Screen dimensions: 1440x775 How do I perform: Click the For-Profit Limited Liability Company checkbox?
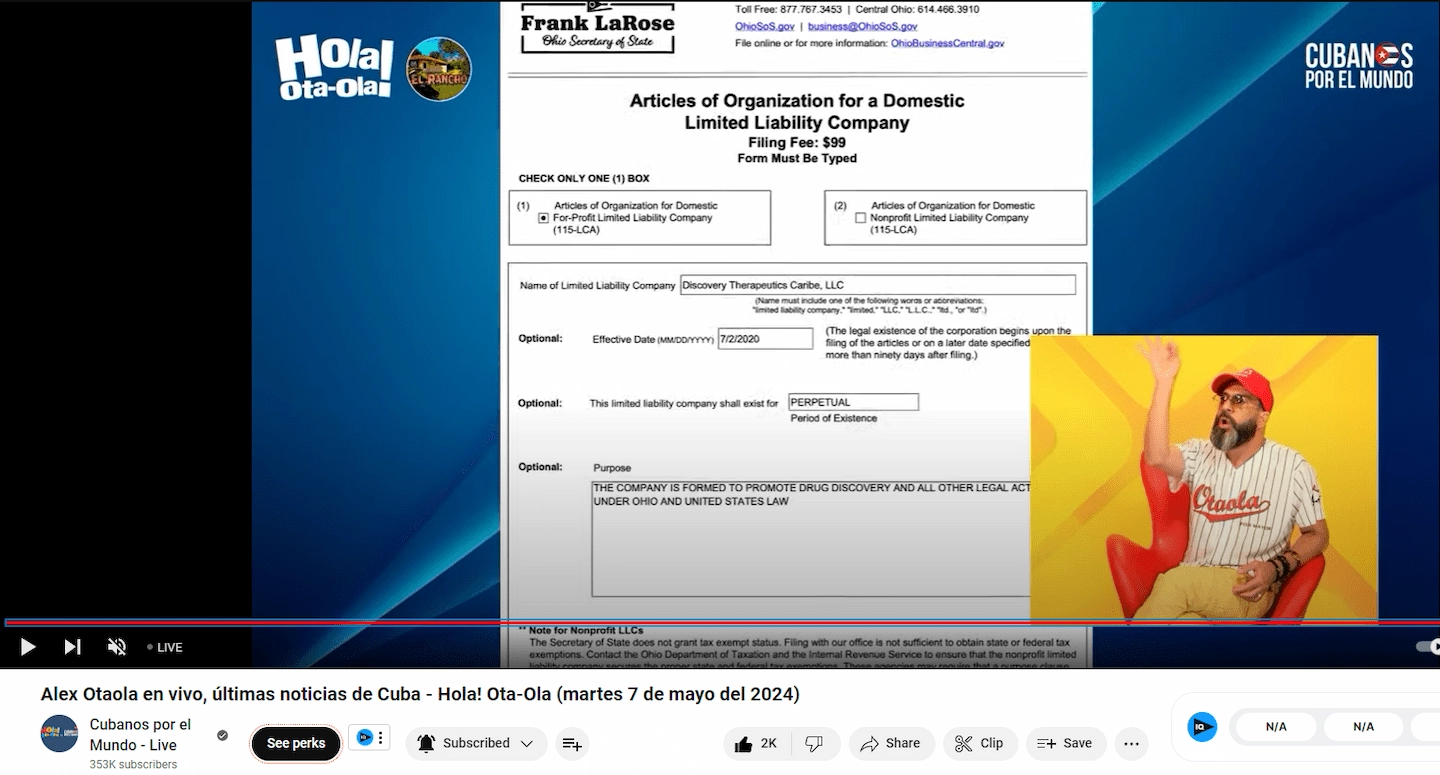tap(544, 218)
